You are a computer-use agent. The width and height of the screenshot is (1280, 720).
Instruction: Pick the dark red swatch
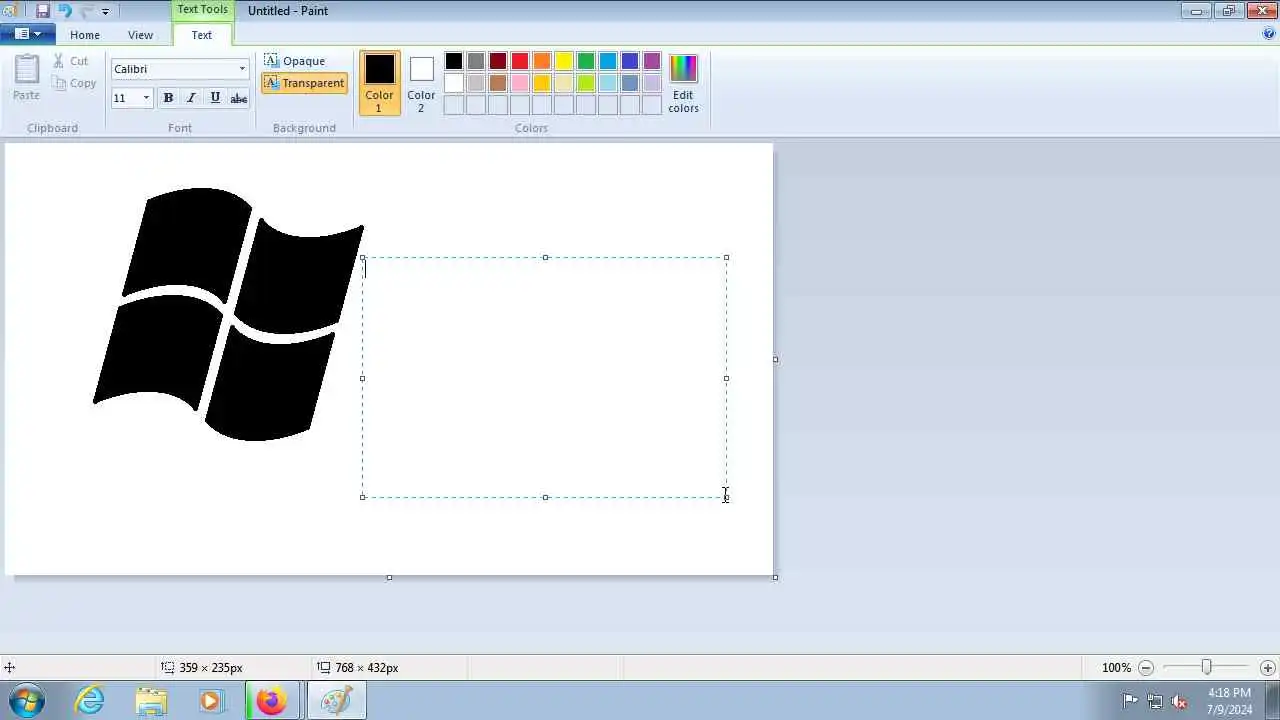click(498, 61)
